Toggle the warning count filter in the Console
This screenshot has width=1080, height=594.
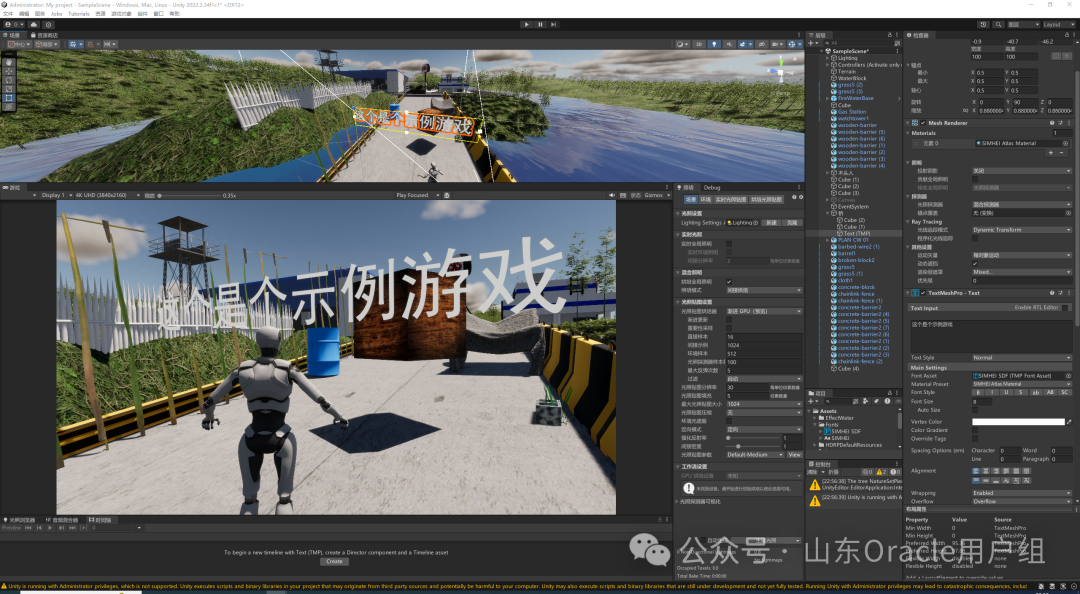(882, 472)
